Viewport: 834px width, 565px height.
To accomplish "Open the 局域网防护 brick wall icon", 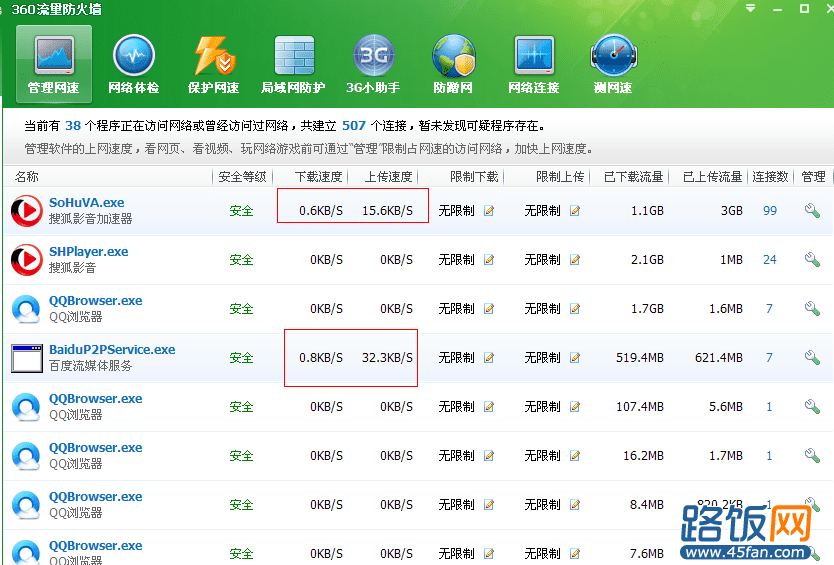I will pos(294,55).
